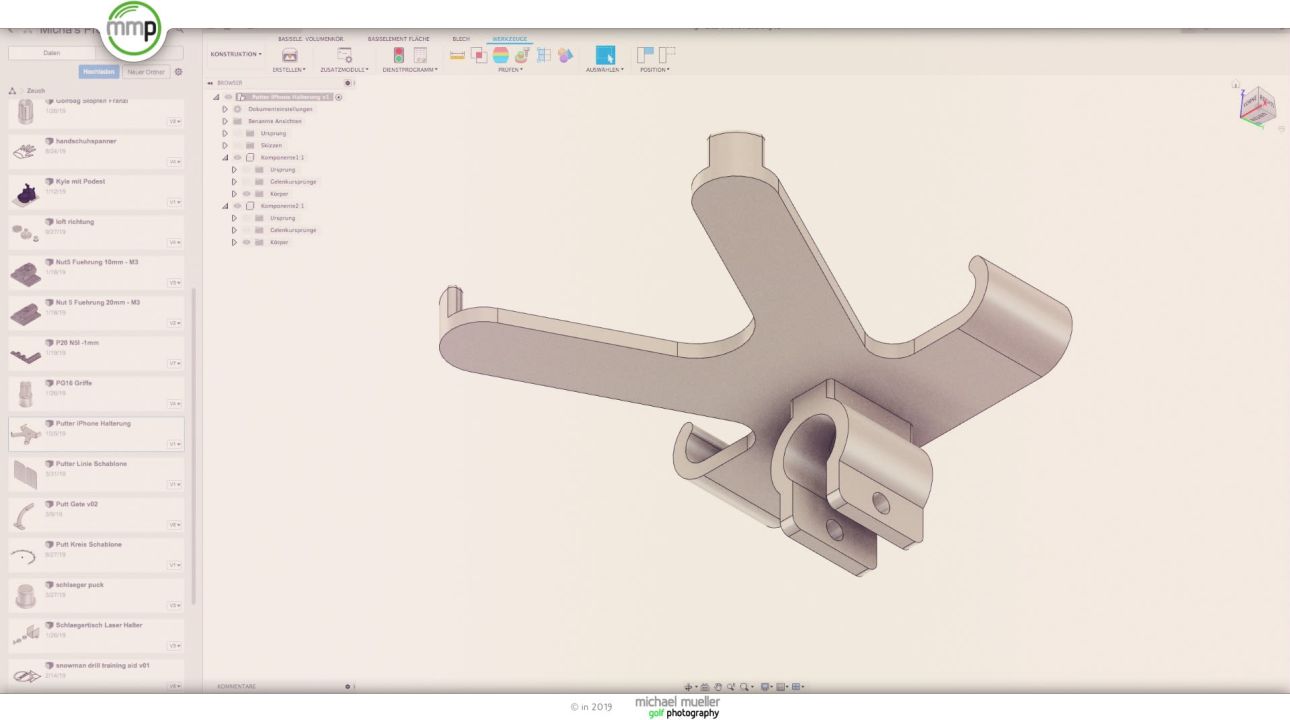Open the Zoom Window fit options
Image resolution: width=1290 pixels, height=720 pixels.
pos(746,687)
